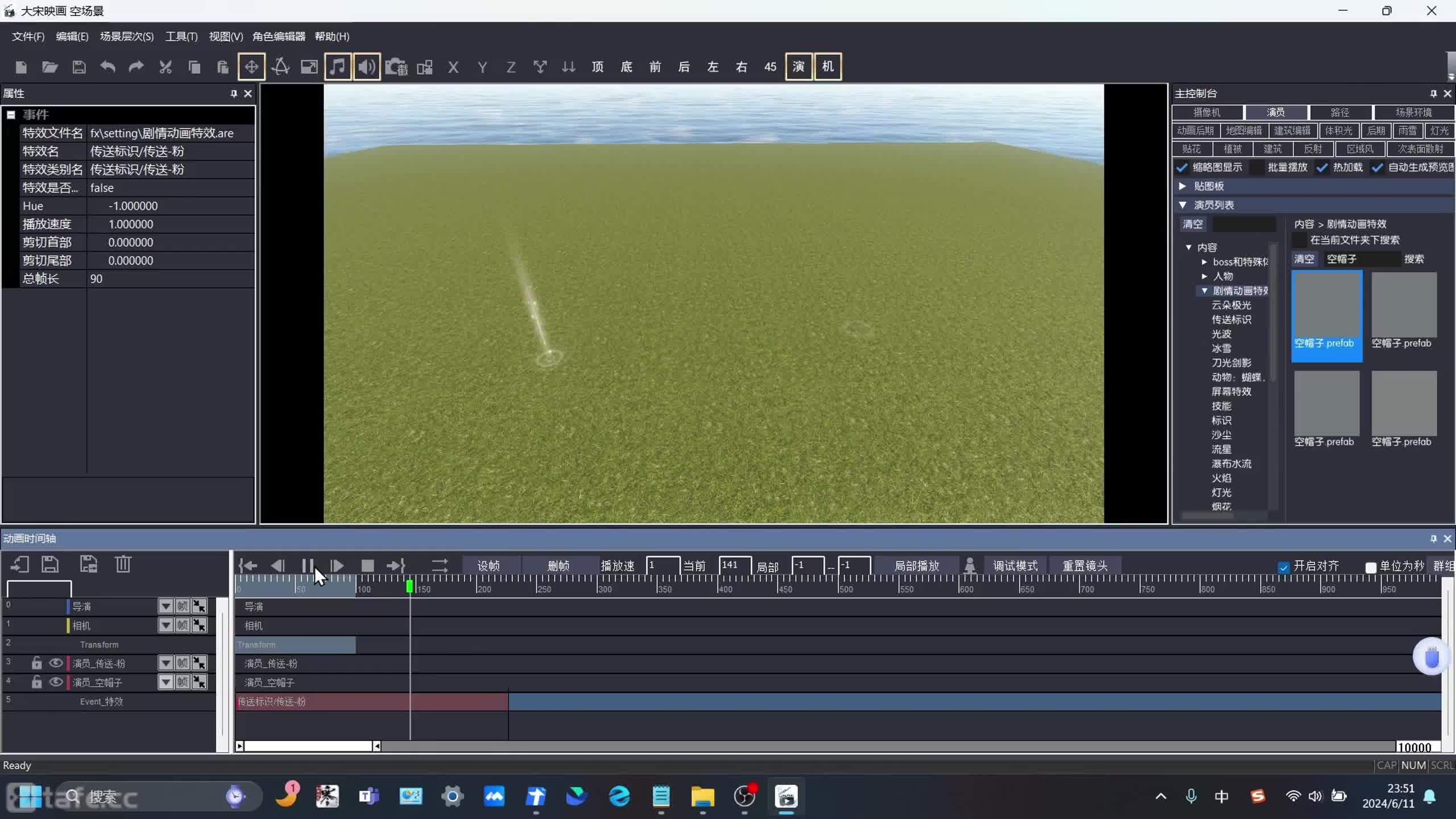Screen dimensions: 1456x819
Task: Check 在当前文件夹下搜索 option
Action: click(x=1300, y=240)
